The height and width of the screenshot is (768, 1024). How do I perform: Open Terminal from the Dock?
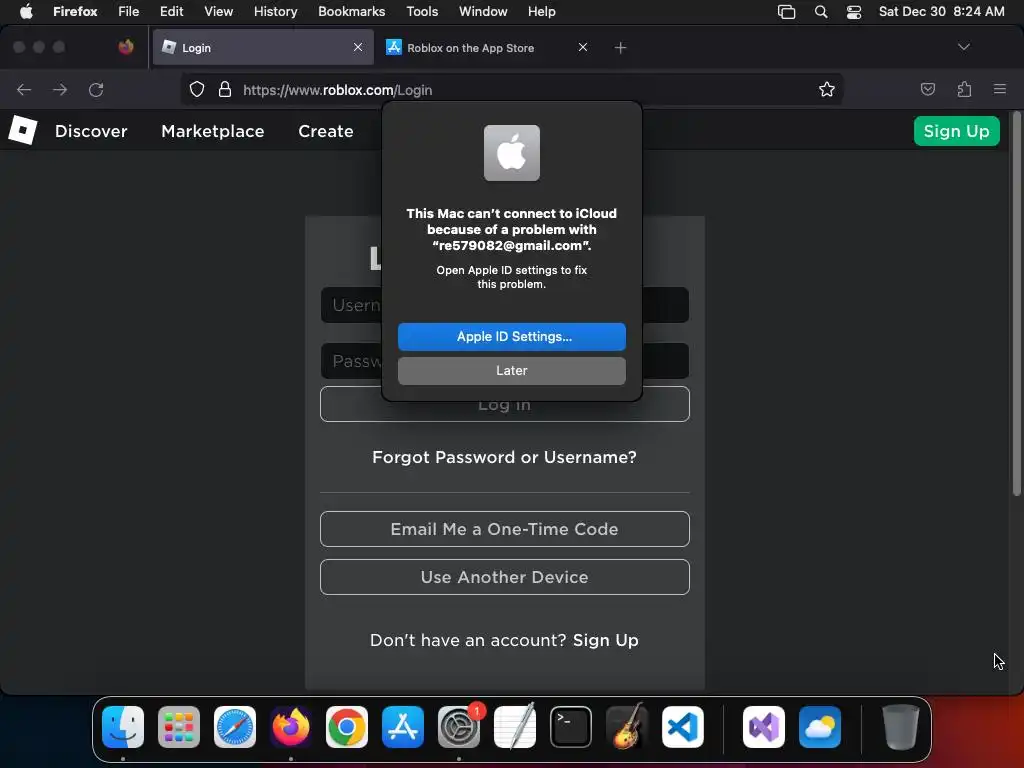point(571,727)
